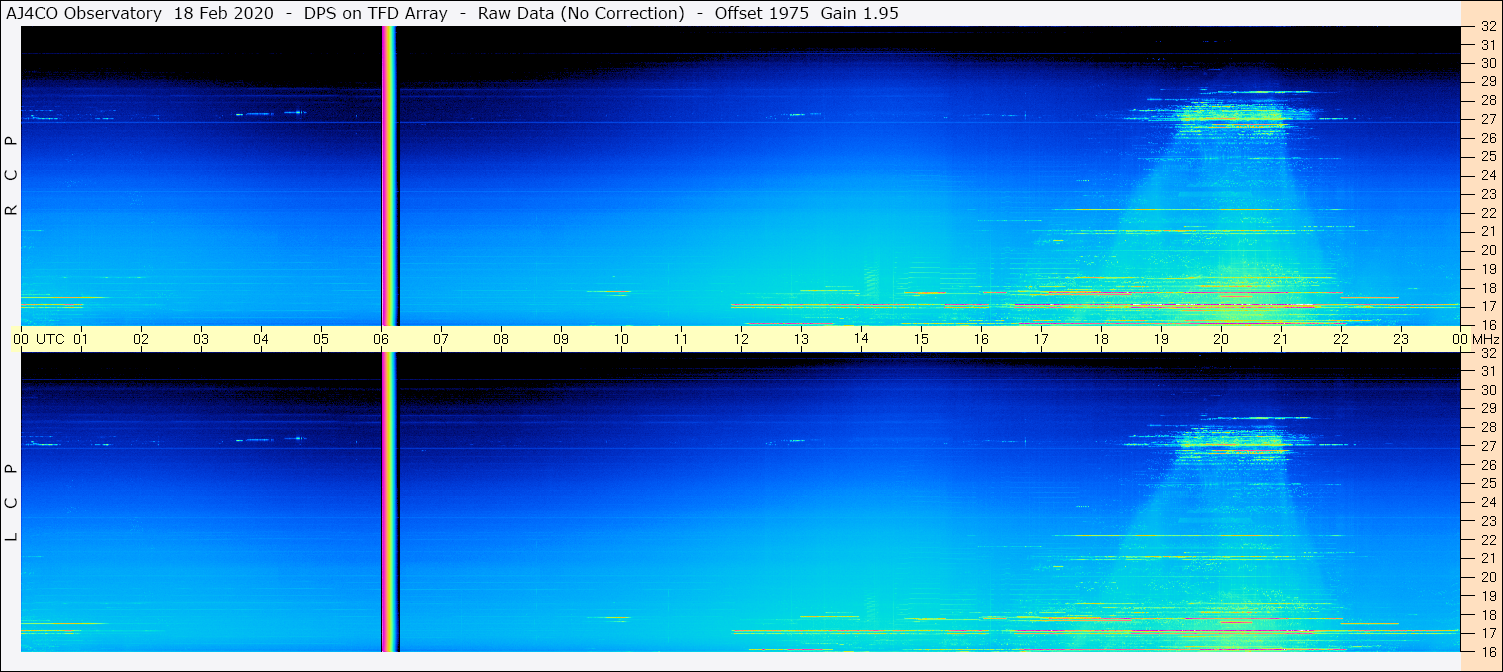This screenshot has height=672, width=1503.
Task: Click the LCP label of lower spectrogram
Action: [12, 502]
